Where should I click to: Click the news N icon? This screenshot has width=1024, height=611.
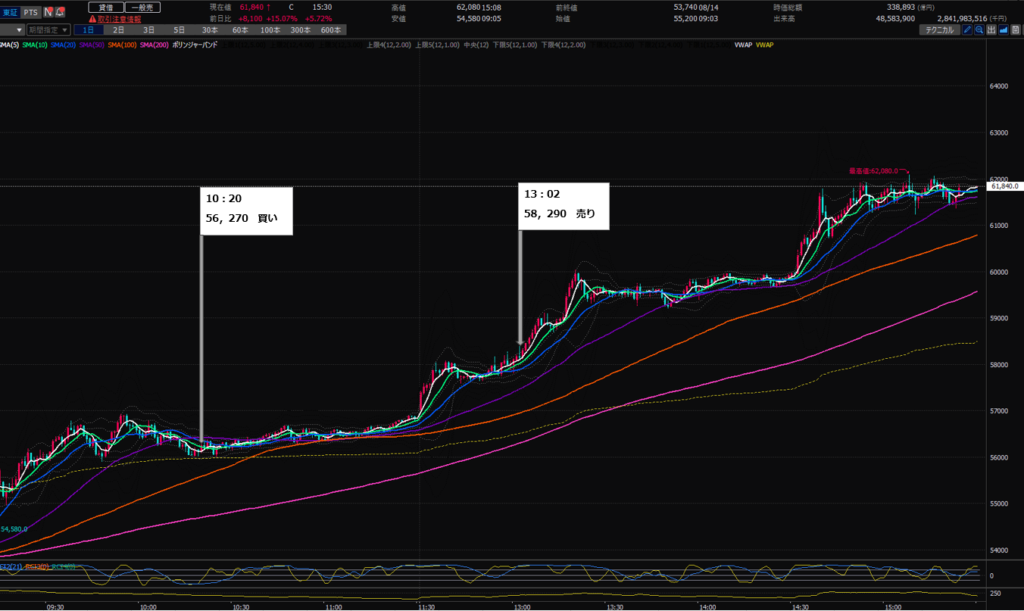click(48, 12)
